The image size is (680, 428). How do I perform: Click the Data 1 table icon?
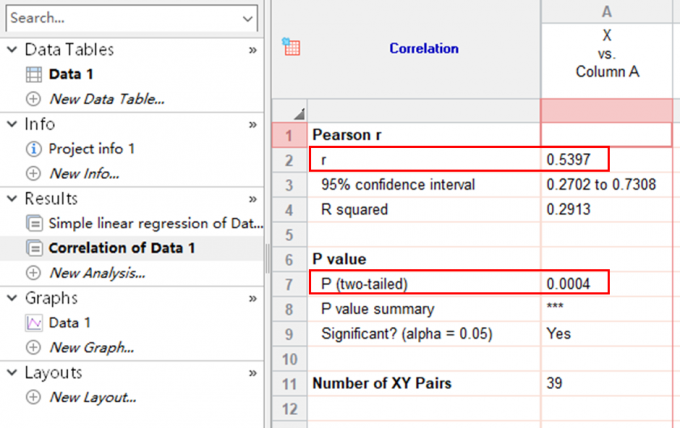point(33,74)
